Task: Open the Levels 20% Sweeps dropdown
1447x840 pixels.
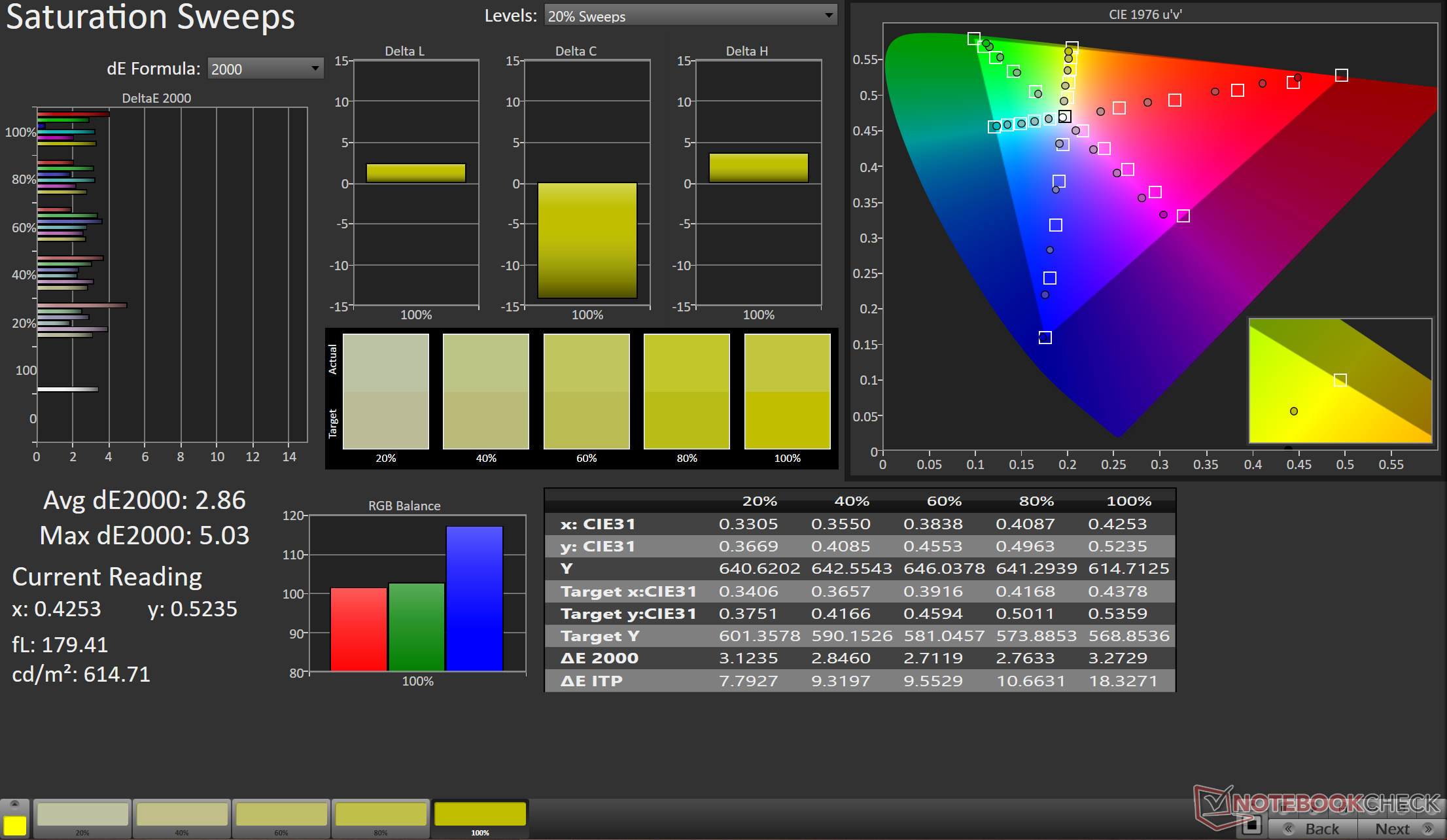Action: pyautogui.click(x=690, y=16)
